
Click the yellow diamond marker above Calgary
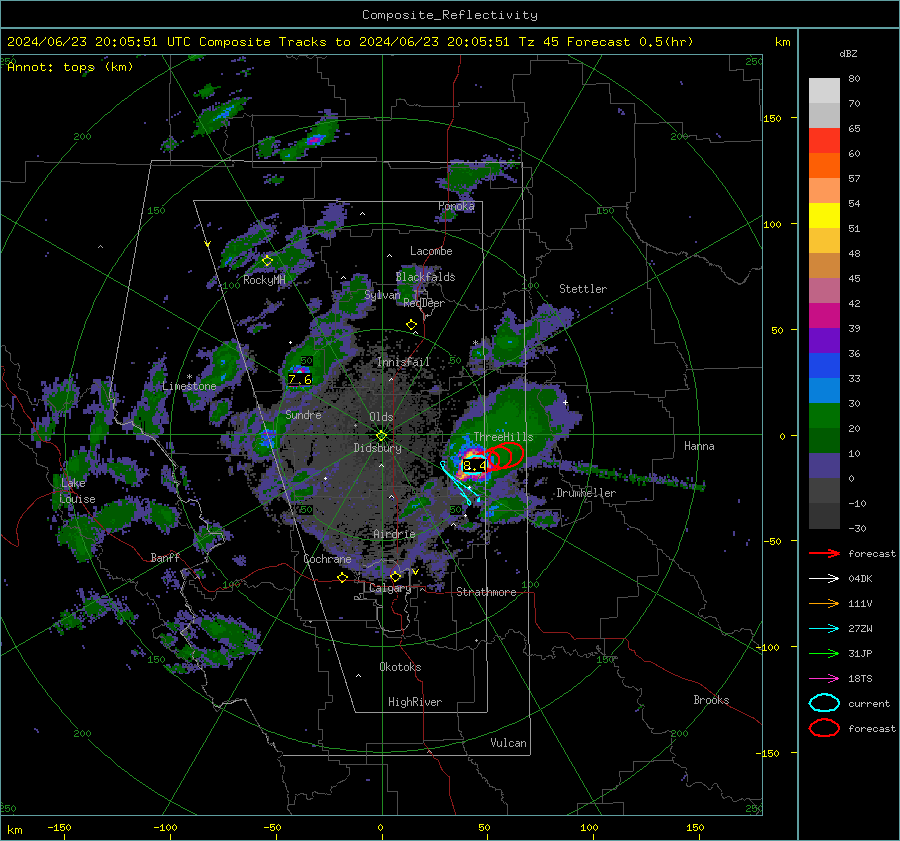click(x=395, y=576)
